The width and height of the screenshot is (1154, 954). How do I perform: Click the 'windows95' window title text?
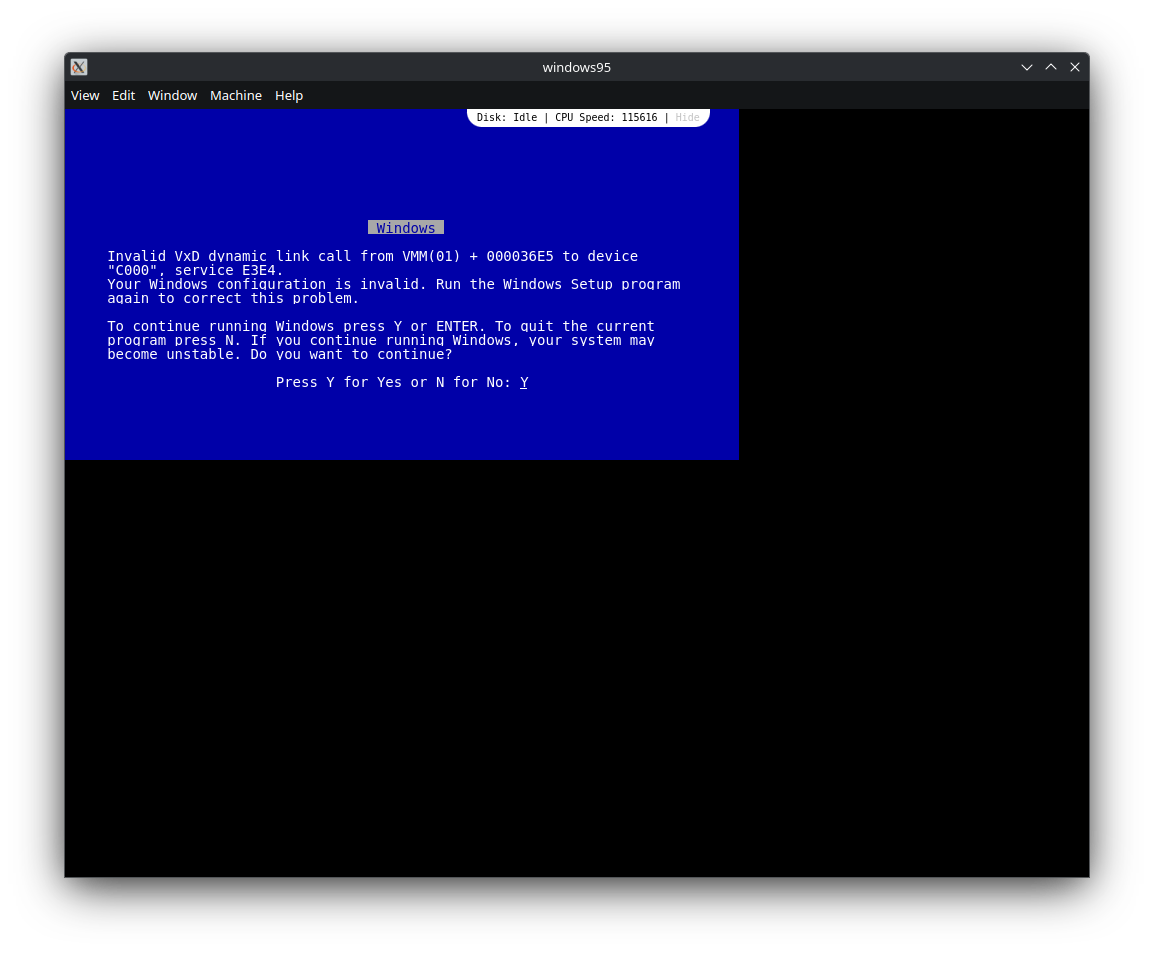click(576, 67)
